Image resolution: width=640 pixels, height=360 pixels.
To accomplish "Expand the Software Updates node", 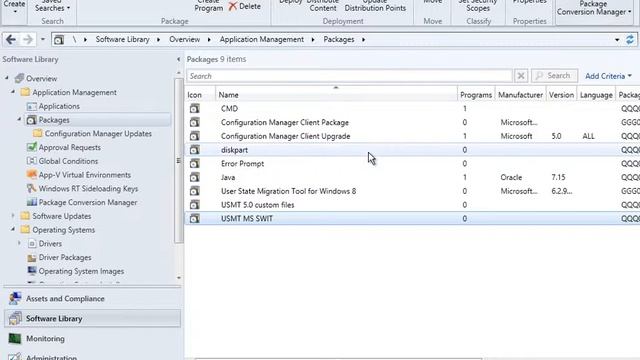I will [x=13, y=216].
